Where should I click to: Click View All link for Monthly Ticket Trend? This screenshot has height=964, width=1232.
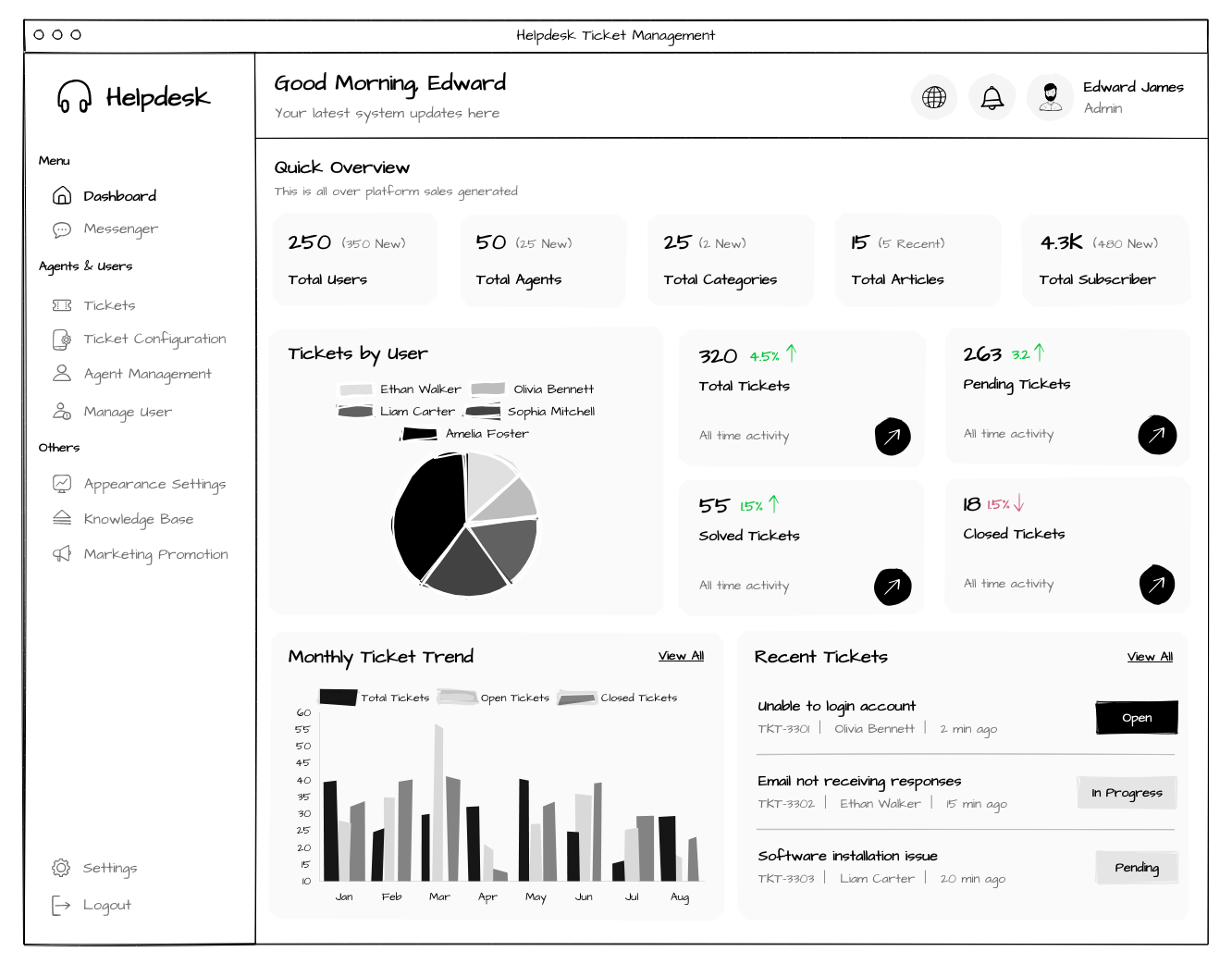(681, 656)
